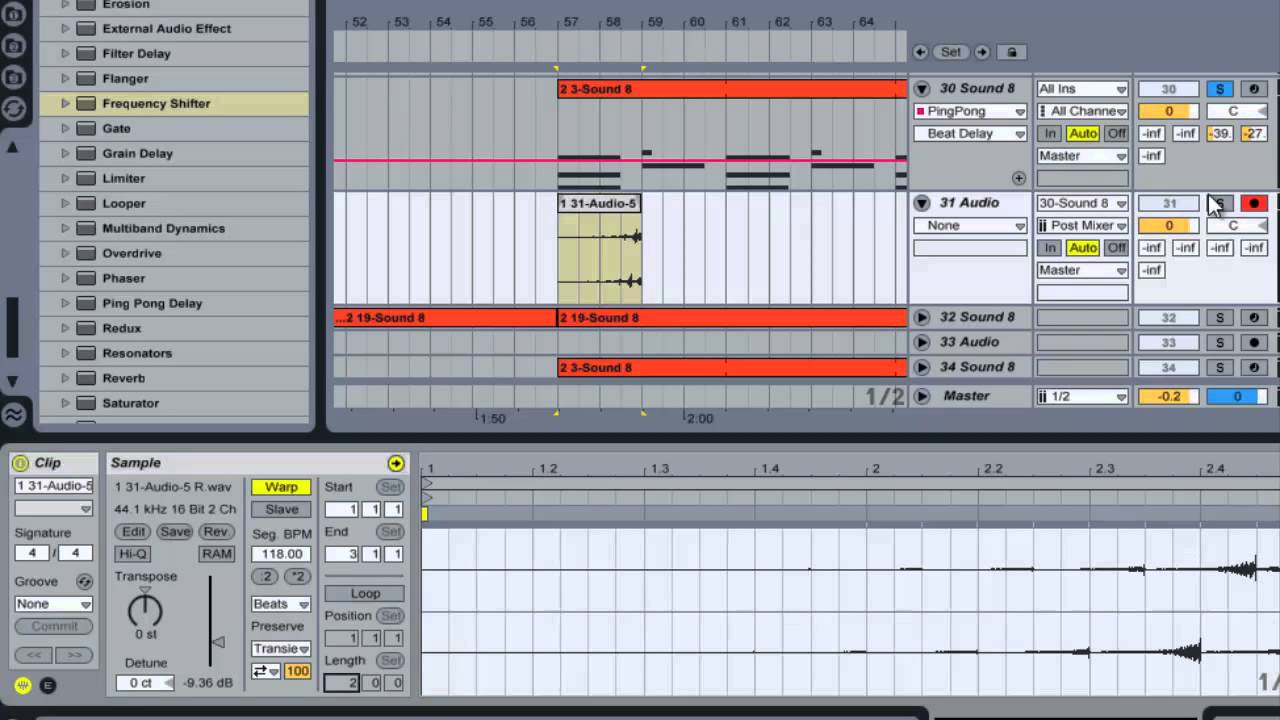
Task: Click the yellow Sample box icon
Action: 22,685
